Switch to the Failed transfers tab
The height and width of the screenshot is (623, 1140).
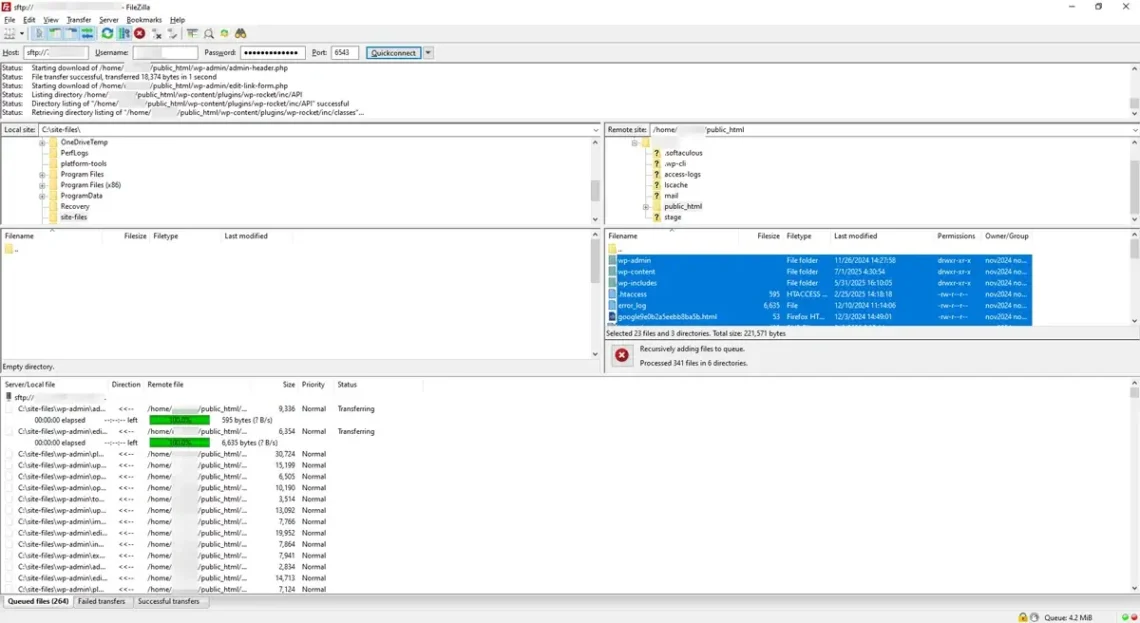point(101,601)
